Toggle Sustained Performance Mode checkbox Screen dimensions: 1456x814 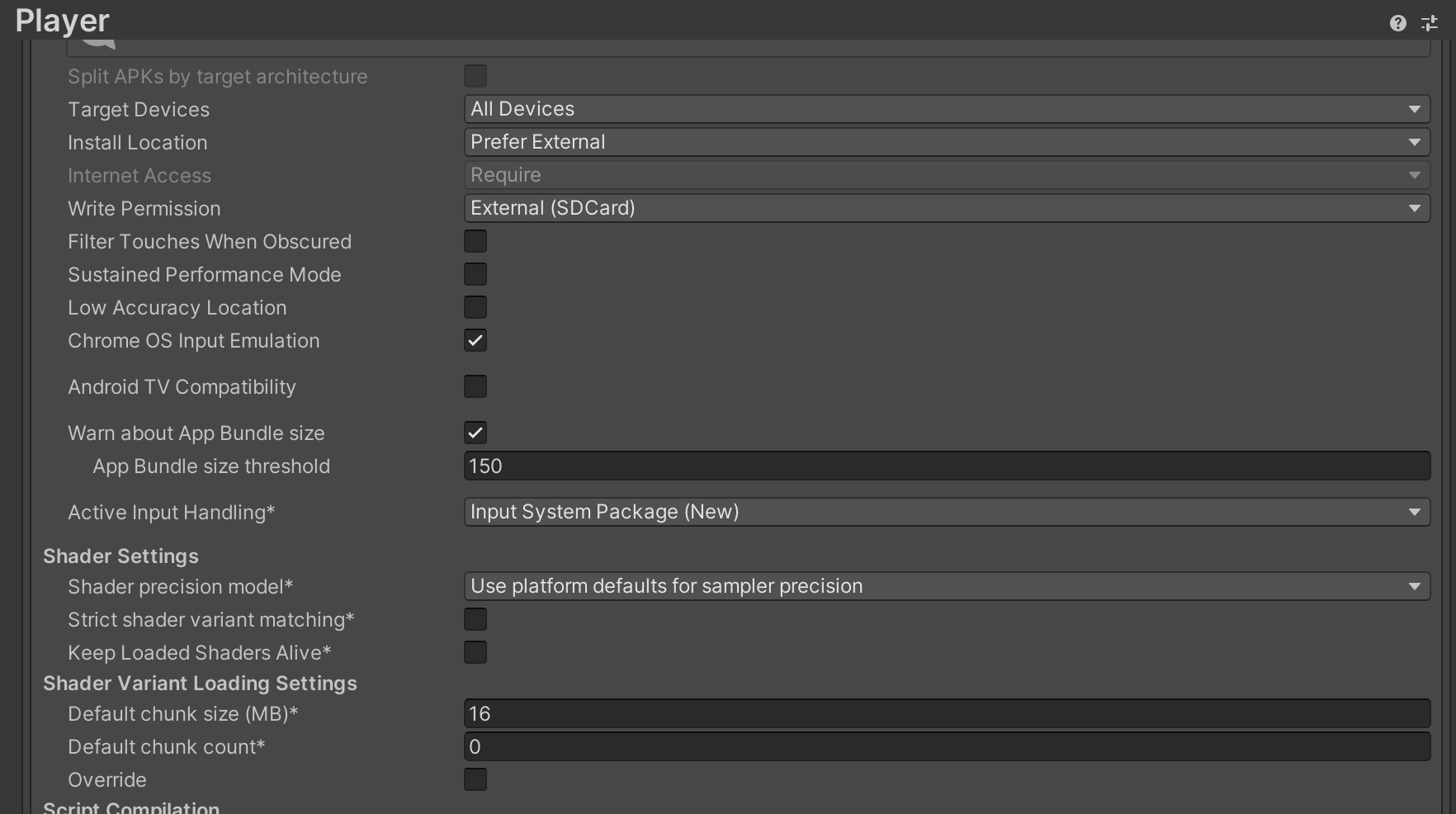[475, 274]
